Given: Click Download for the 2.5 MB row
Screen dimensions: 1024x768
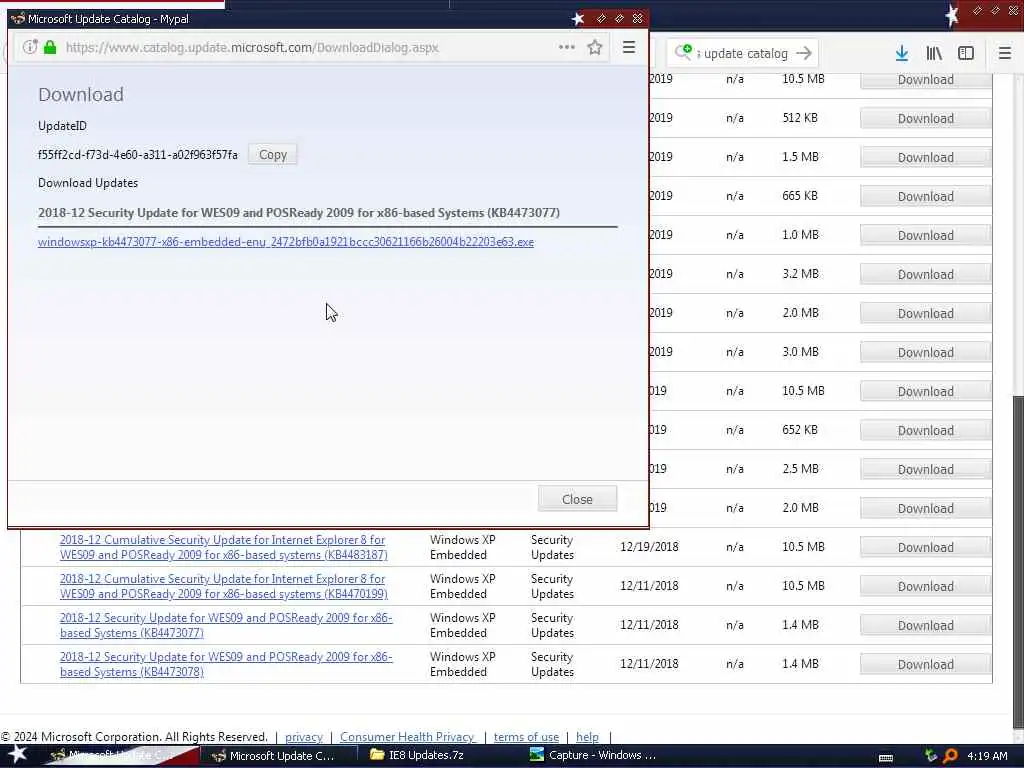Looking at the screenshot, I should 925,469.
